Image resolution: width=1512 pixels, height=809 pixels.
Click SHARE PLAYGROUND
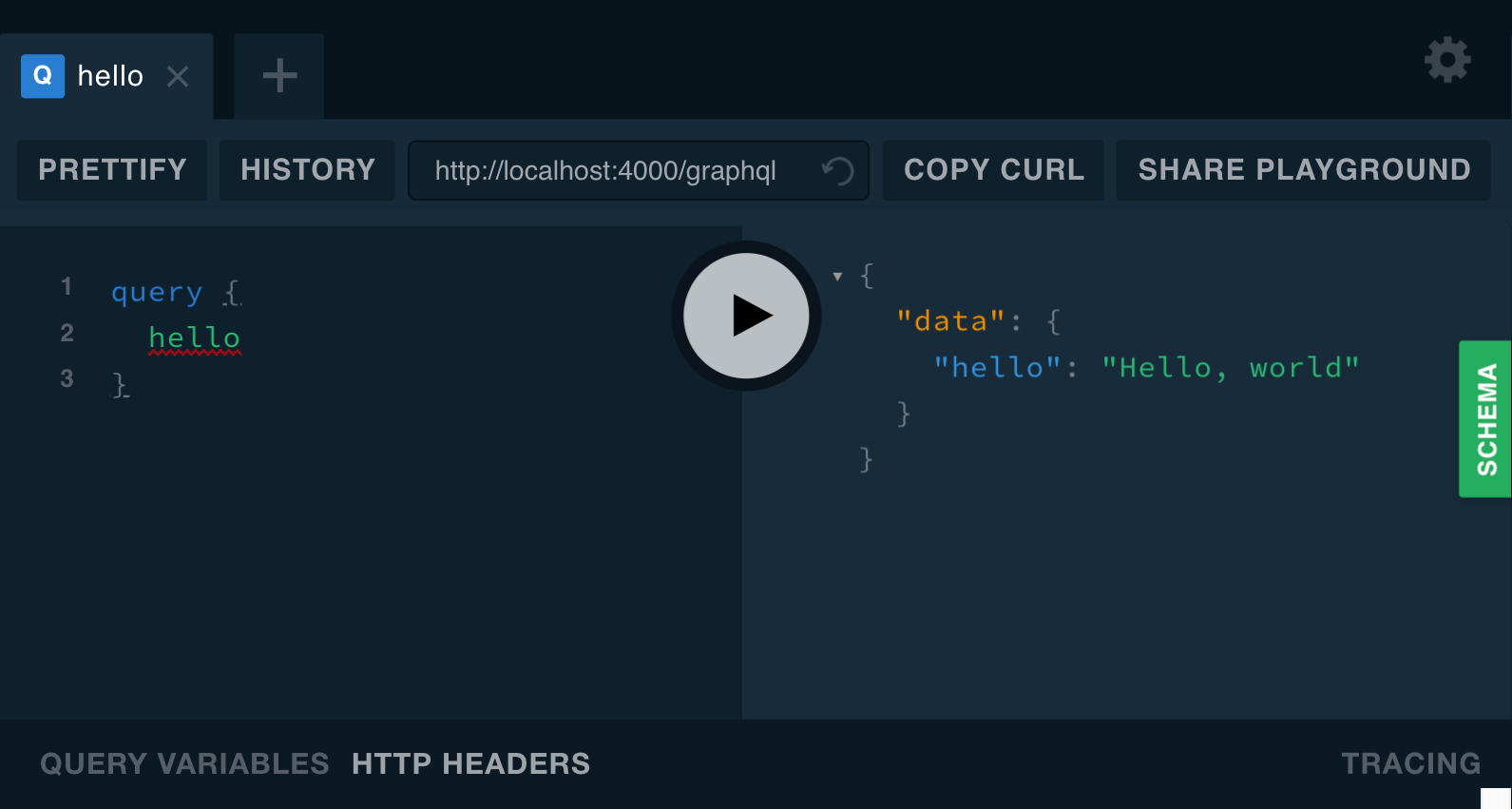[1303, 170]
